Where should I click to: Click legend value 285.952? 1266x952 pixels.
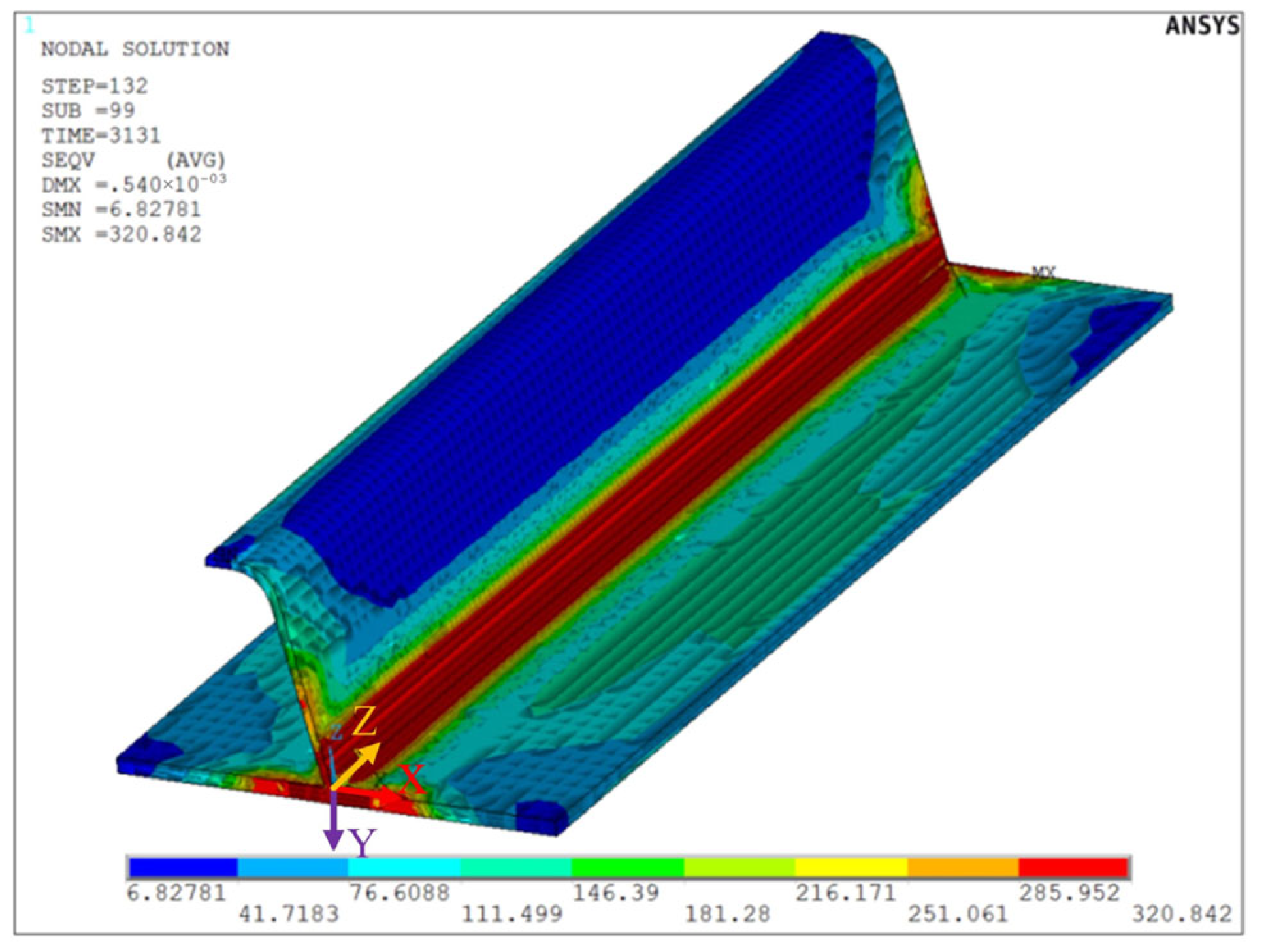click(1069, 892)
